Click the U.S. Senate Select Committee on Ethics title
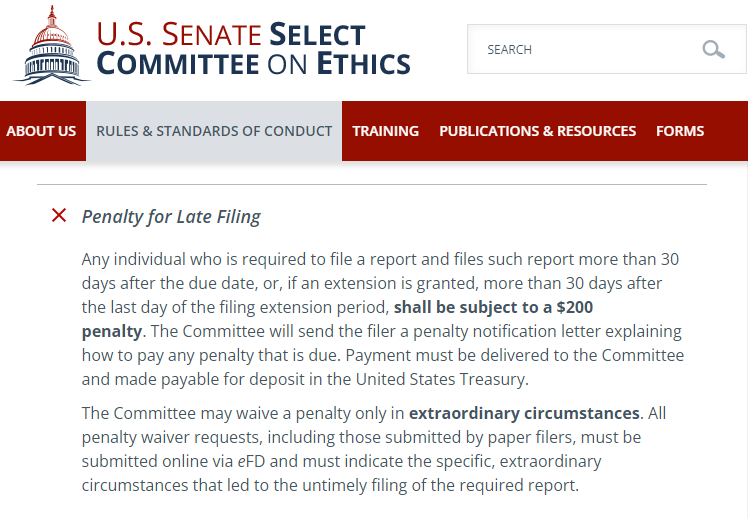748x518 pixels. tap(253, 49)
